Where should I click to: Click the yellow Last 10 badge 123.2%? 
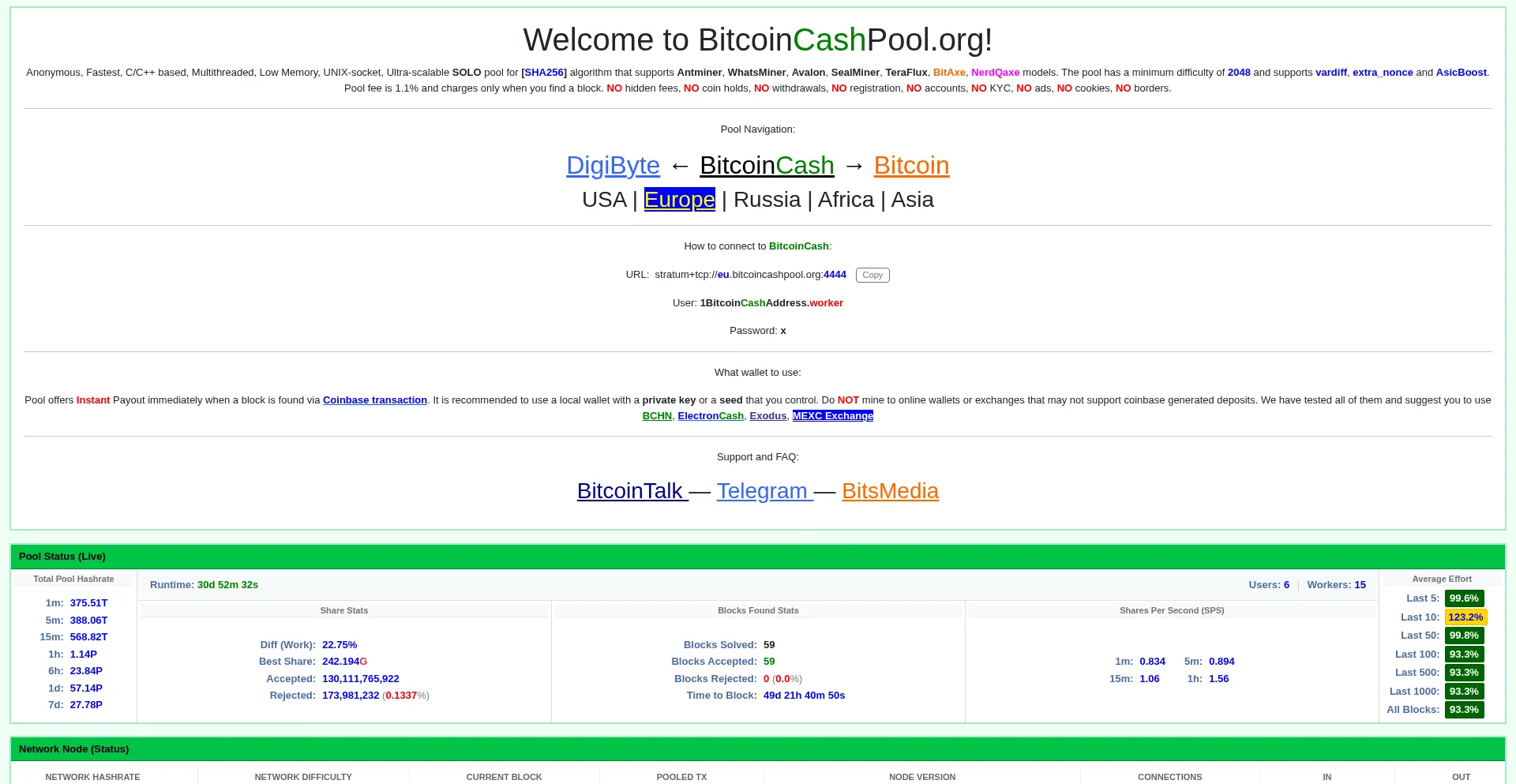1465,617
